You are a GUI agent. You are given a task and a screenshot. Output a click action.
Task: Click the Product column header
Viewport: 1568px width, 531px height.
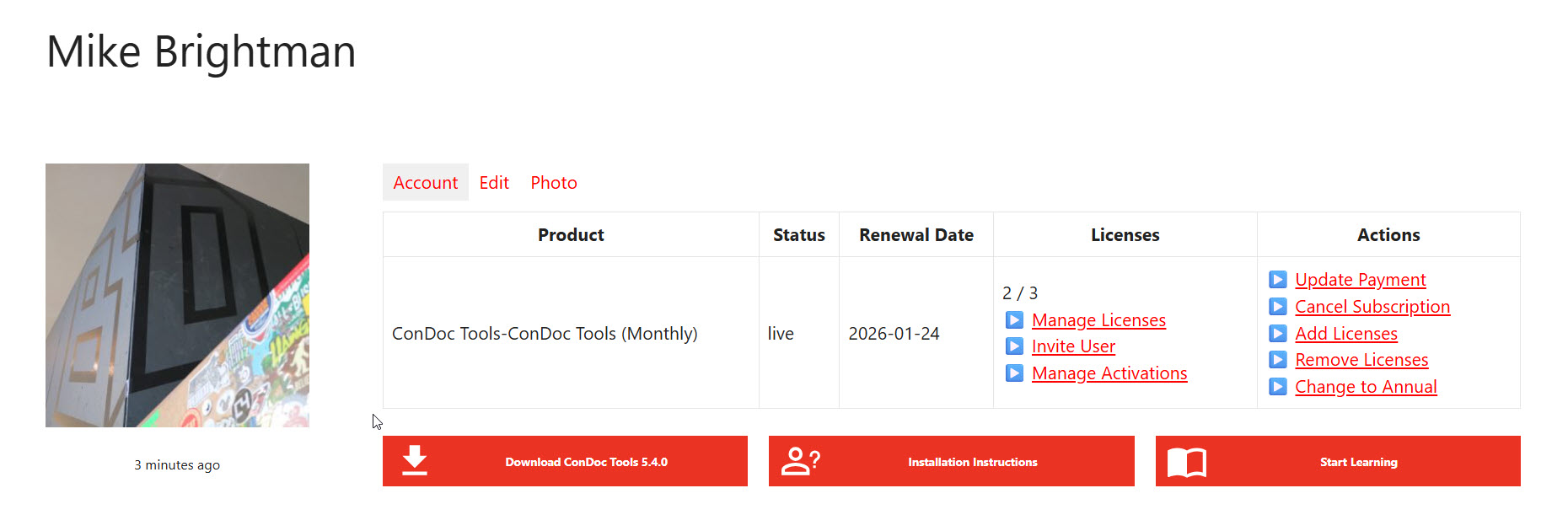(571, 234)
